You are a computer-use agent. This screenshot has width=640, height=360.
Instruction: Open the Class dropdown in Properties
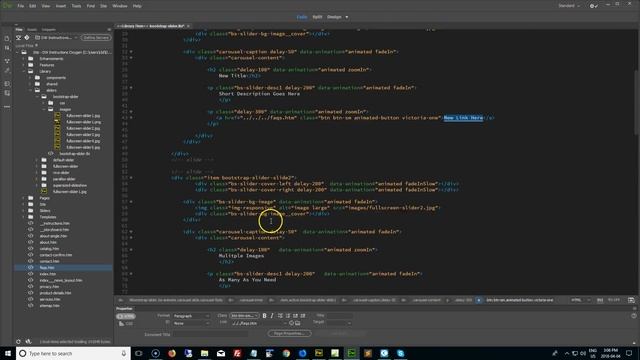(x=244, y=316)
